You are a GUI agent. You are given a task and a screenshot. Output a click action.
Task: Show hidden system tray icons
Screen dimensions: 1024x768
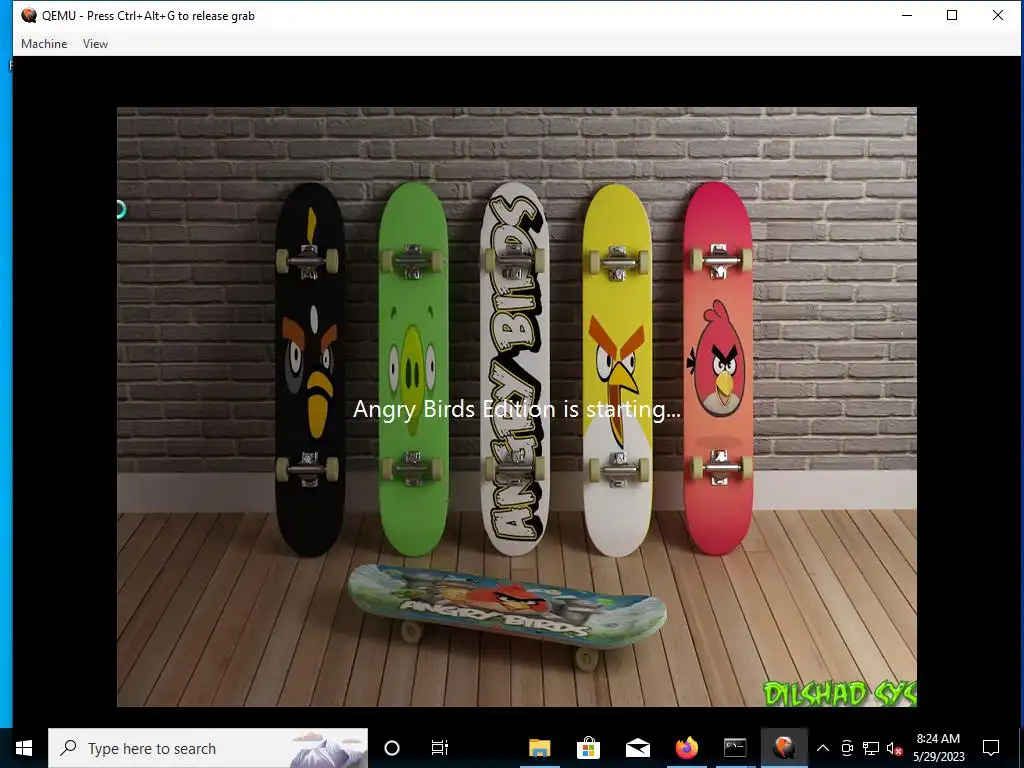823,748
